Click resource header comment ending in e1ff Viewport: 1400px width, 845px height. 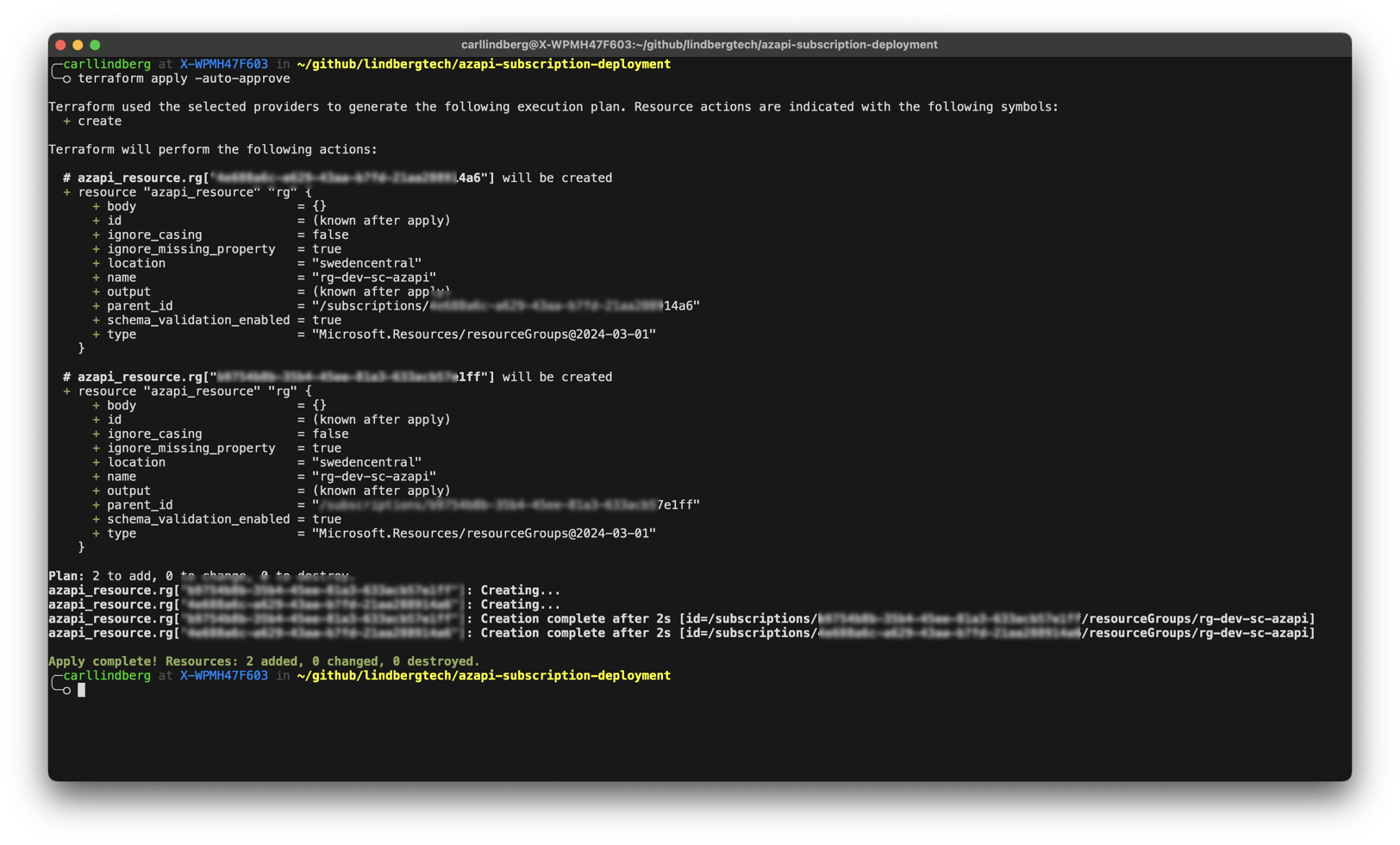[x=337, y=377]
